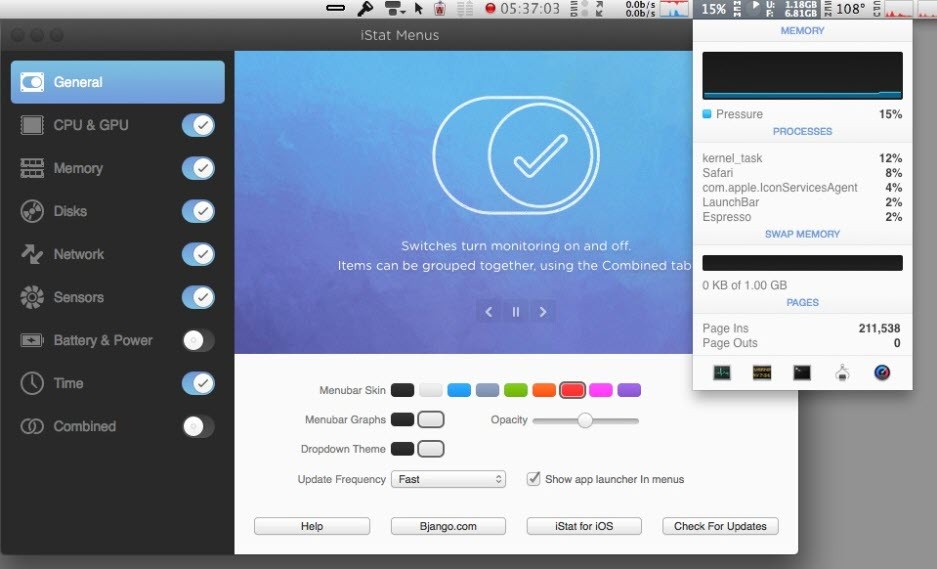Pause the intro slideshow
This screenshot has width=937, height=569.
point(516,311)
